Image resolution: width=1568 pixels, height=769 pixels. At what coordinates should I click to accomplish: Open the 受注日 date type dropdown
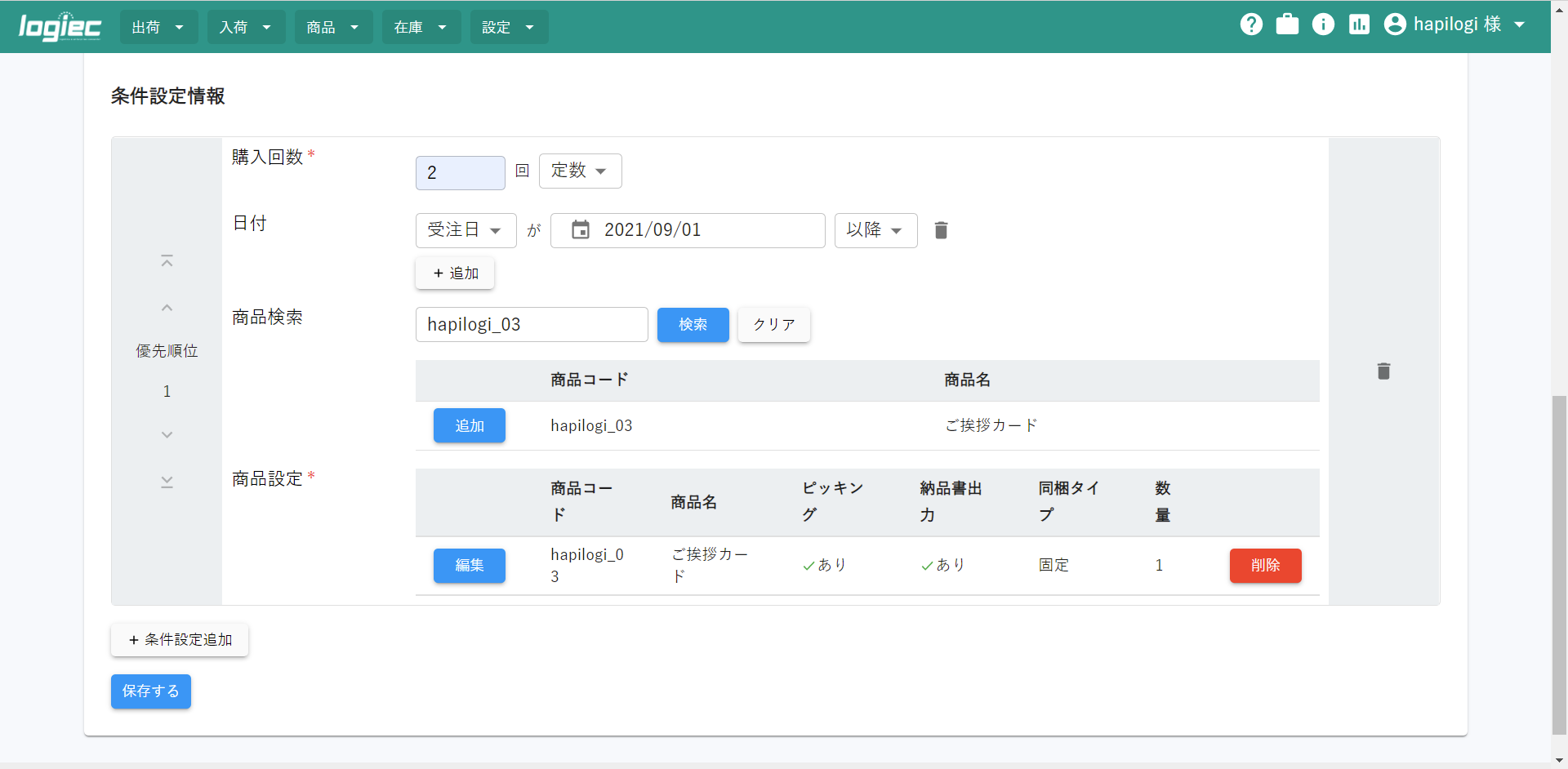point(465,230)
